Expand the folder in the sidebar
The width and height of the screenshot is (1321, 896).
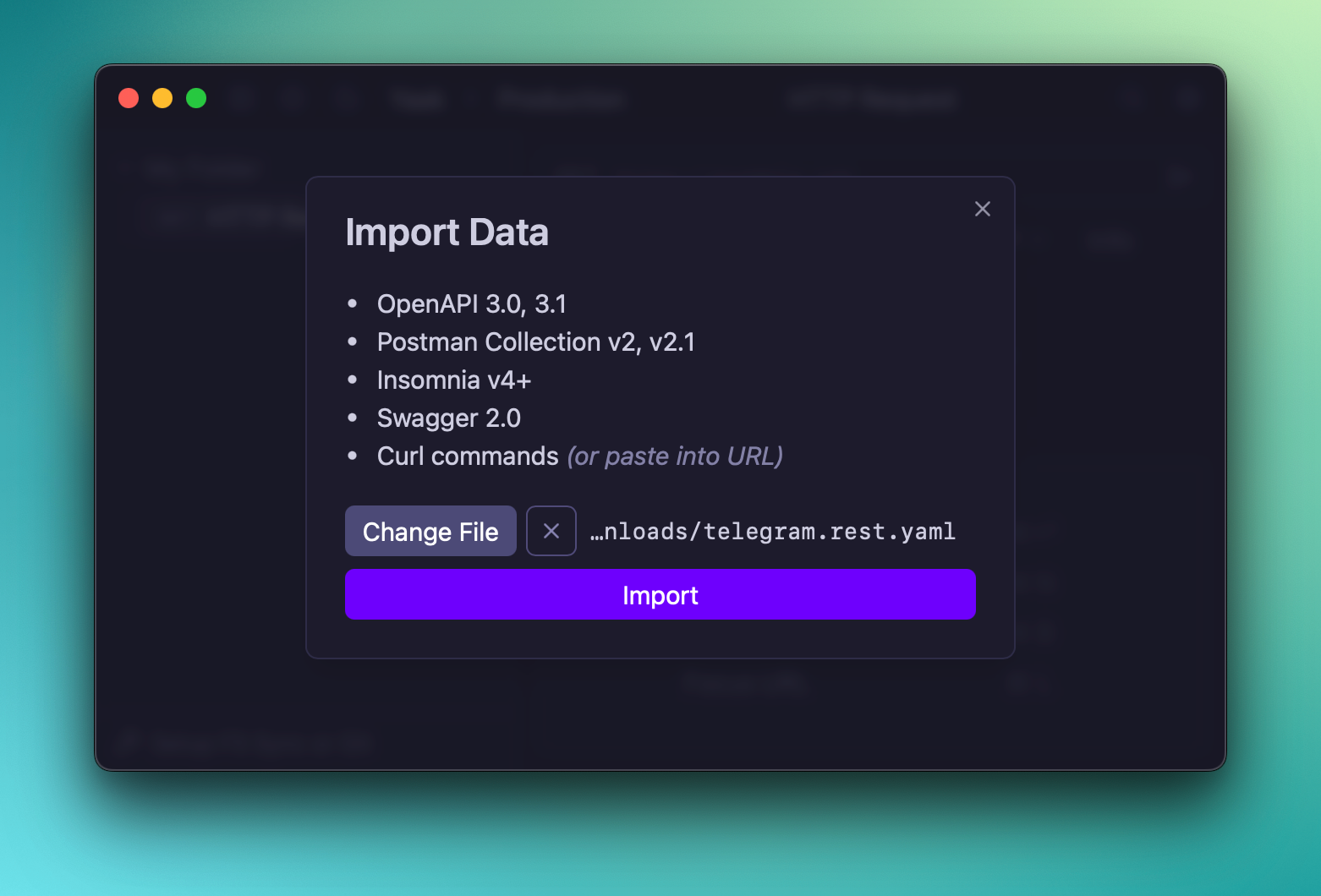[x=125, y=167]
